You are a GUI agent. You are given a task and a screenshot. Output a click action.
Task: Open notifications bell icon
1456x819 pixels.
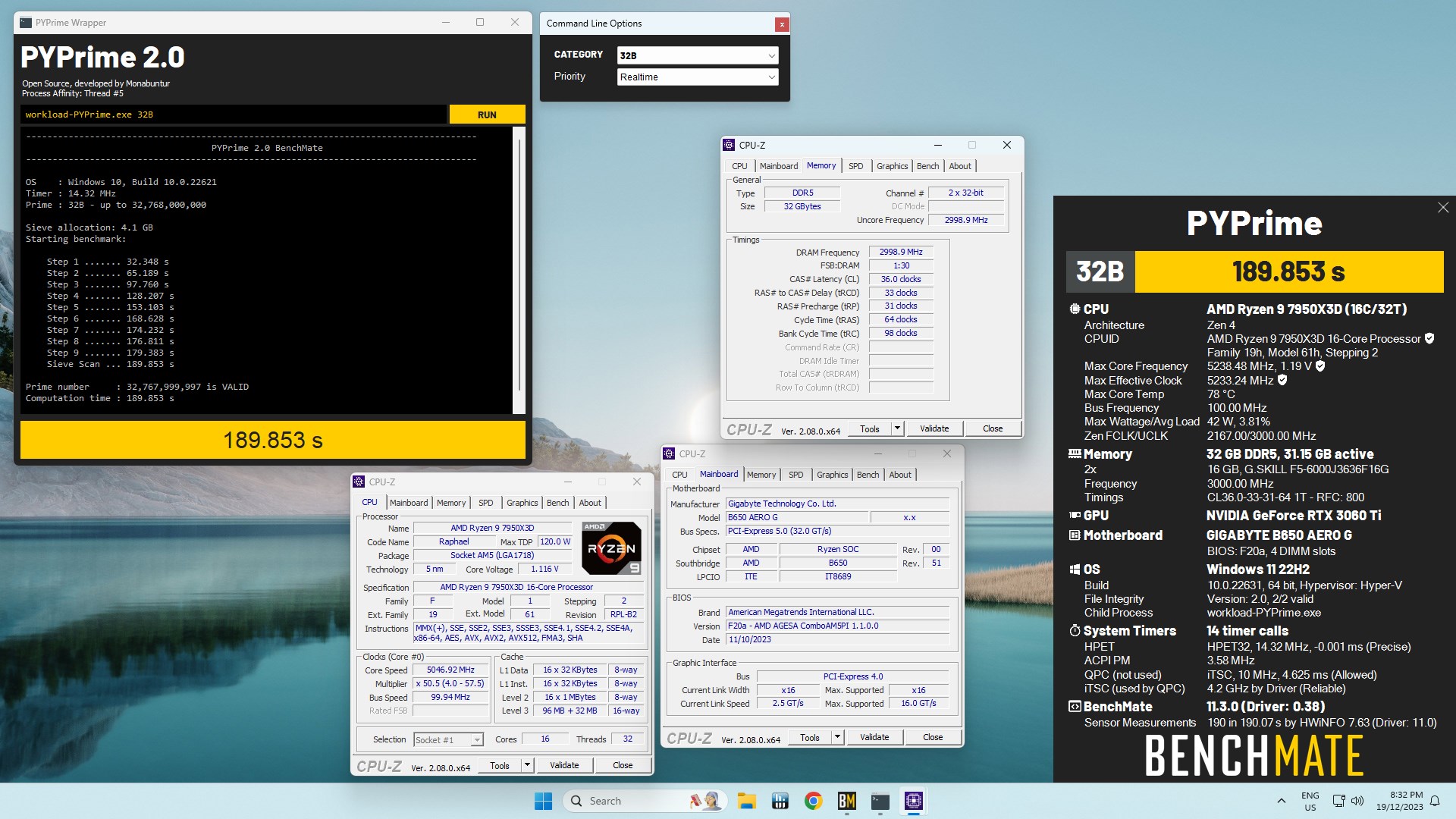[1435, 801]
